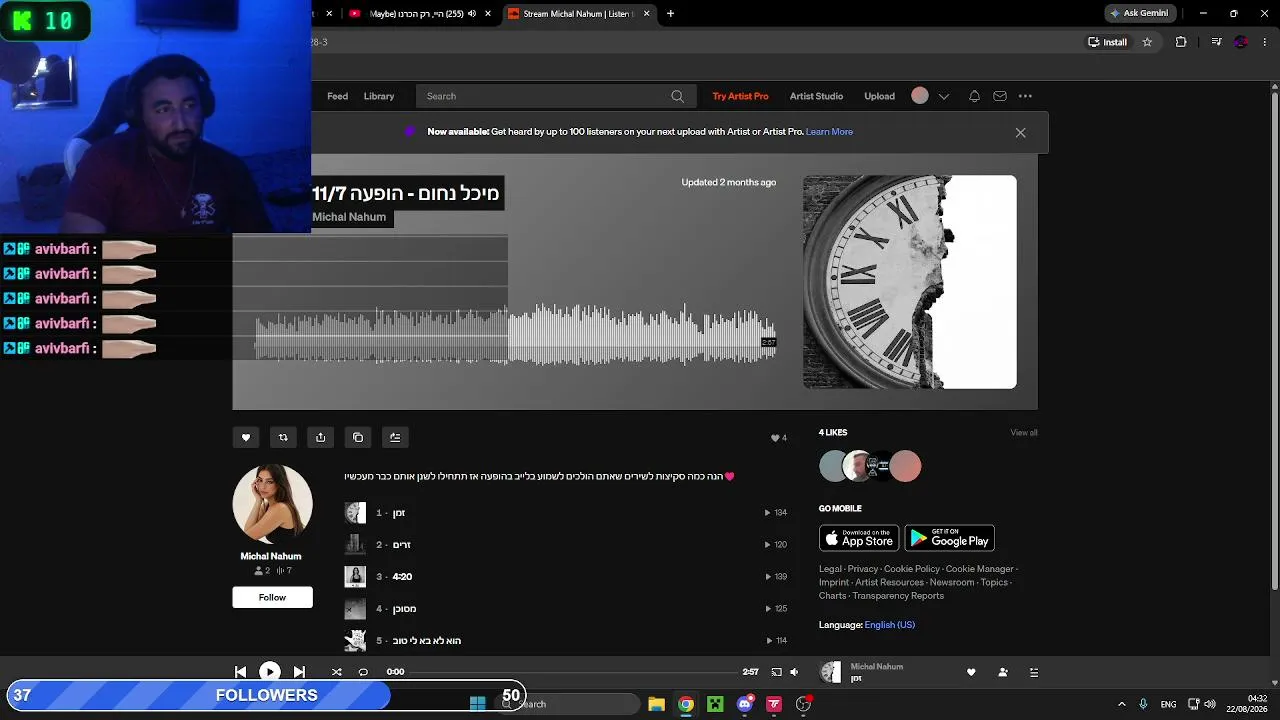Image resolution: width=1280 pixels, height=720 pixels.
Task: Follow the artist from the player bar
Action: tap(1003, 672)
